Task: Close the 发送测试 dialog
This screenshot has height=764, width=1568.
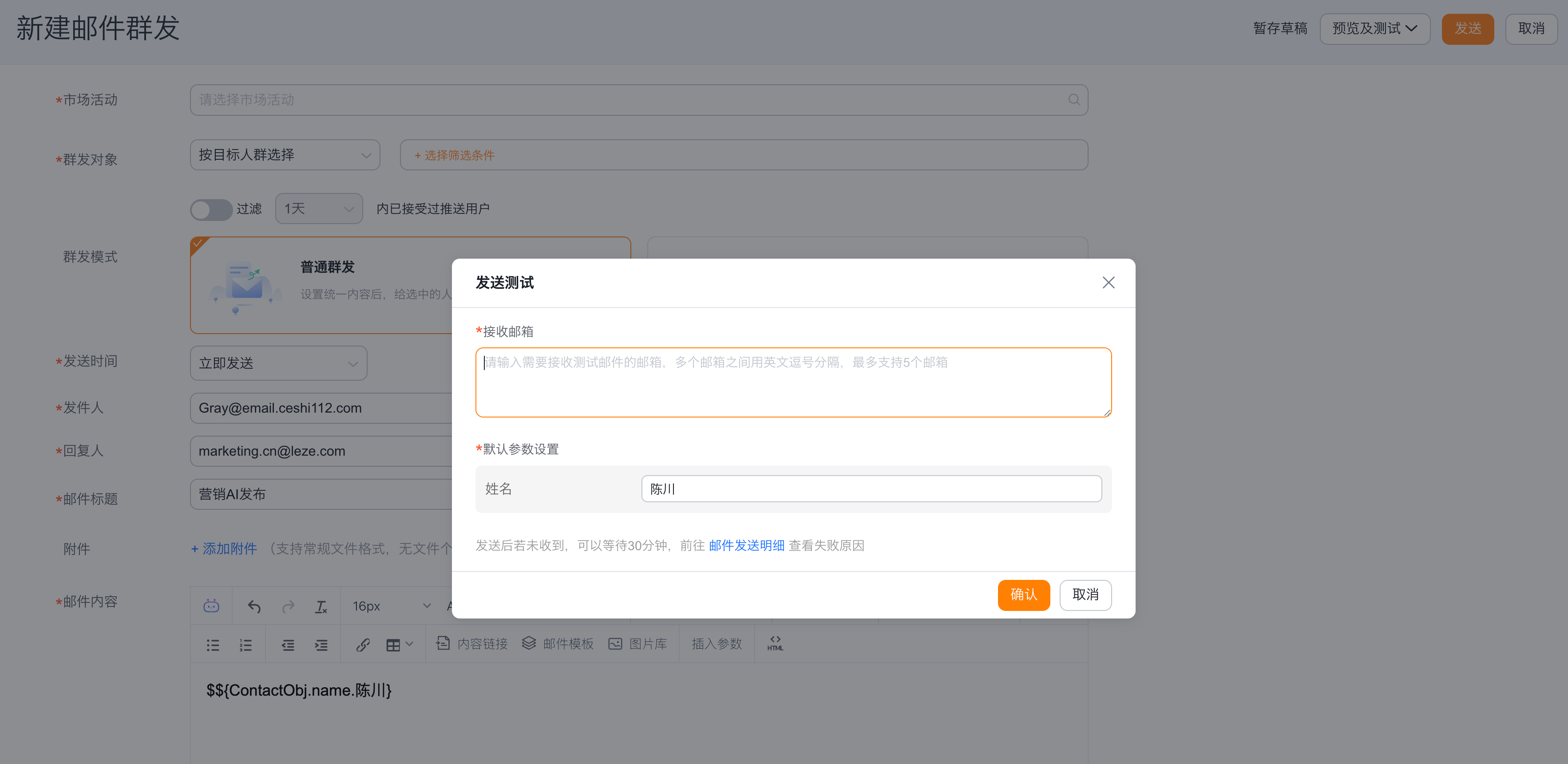Action: pyautogui.click(x=1108, y=283)
